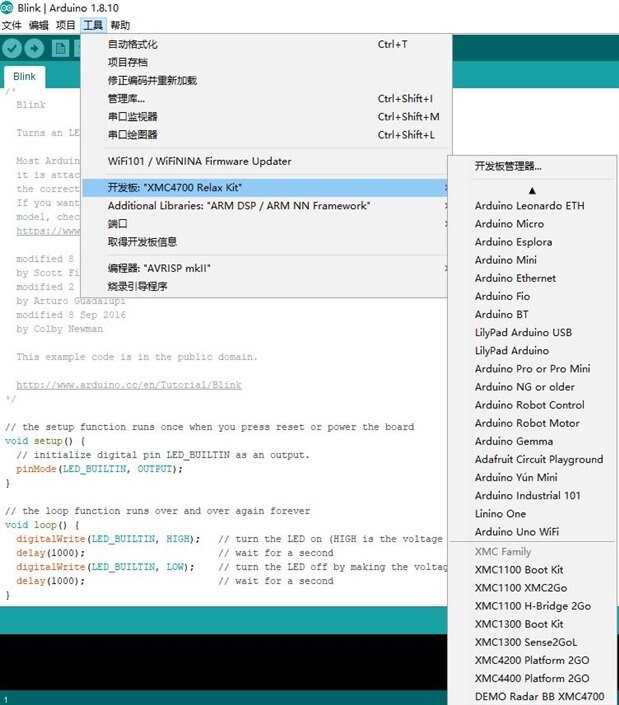The image size is (619, 705).
Task: Click the Verify checkmark toolbar icon
Action: click(x=11, y=49)
